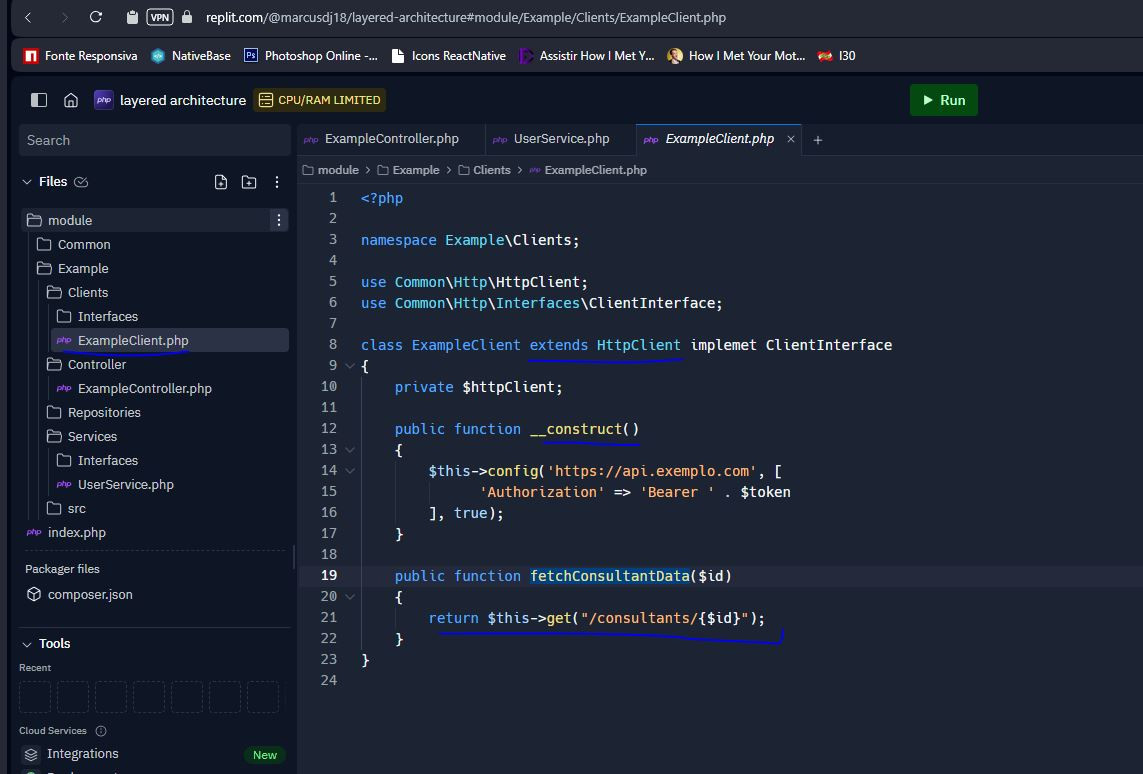Switch to the UserService.php tab
This screenshot has width=1143, height=774.
tap(561, 139)
